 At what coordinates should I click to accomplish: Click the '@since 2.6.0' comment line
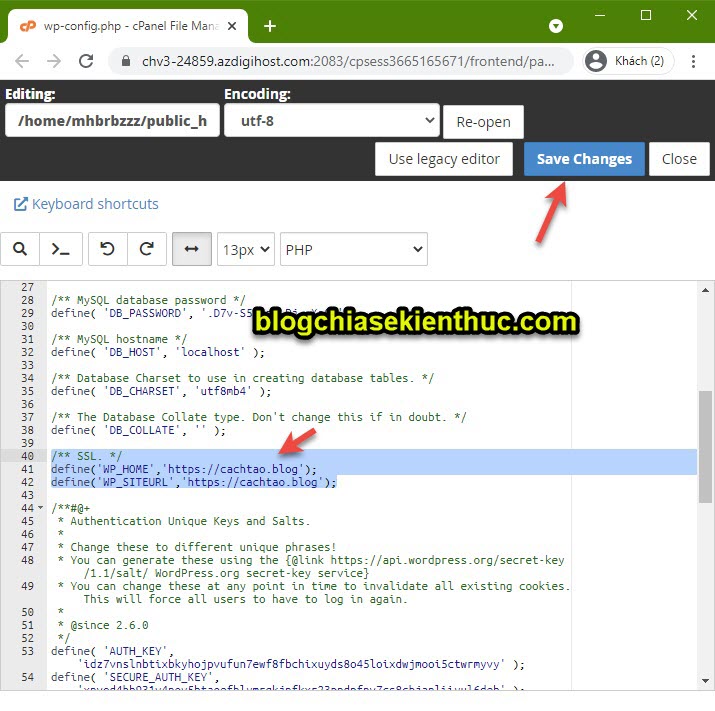tap(103, 625)
